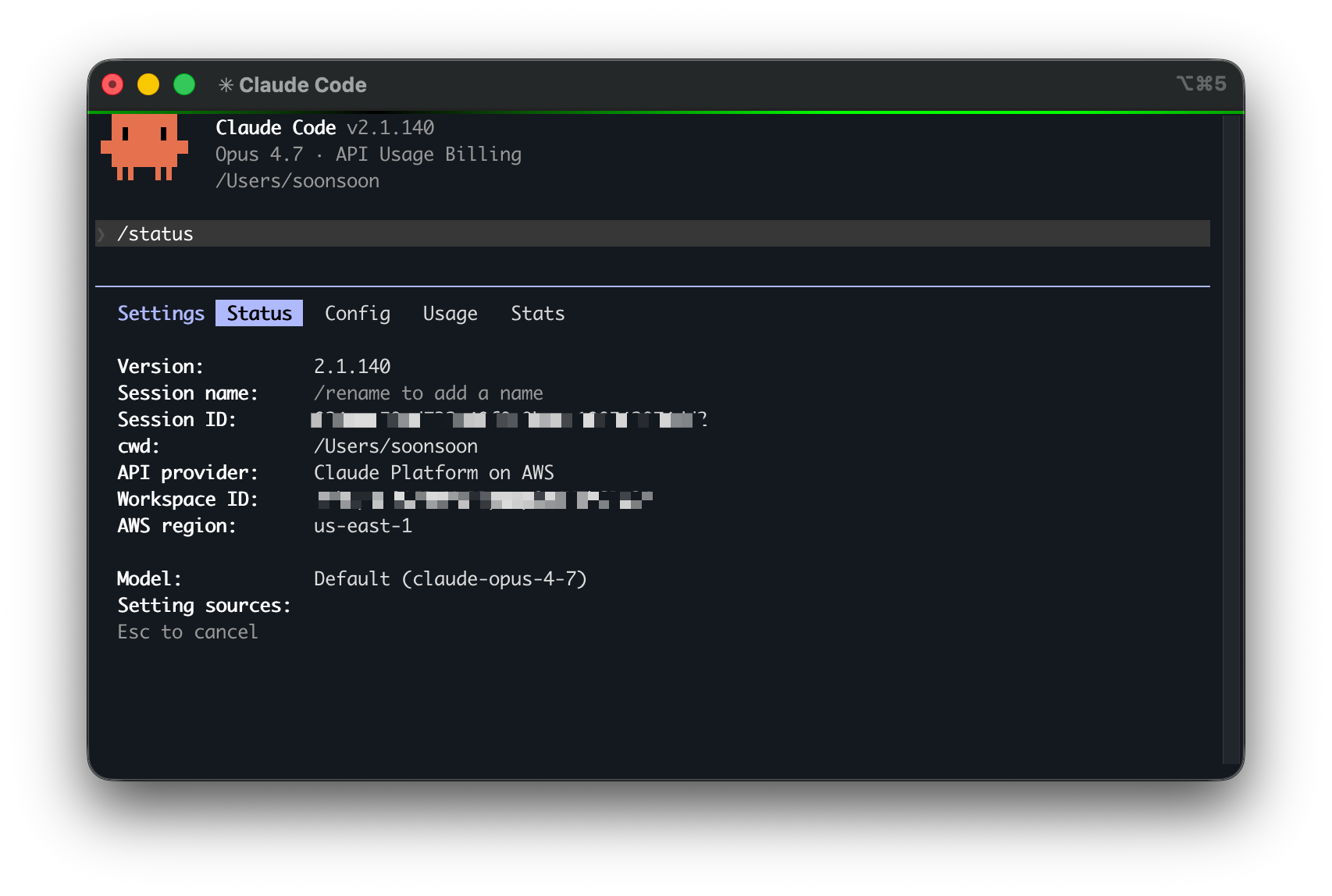Click the prompt chevron before /status
The image size is (1332, 896).
(102, 234)
